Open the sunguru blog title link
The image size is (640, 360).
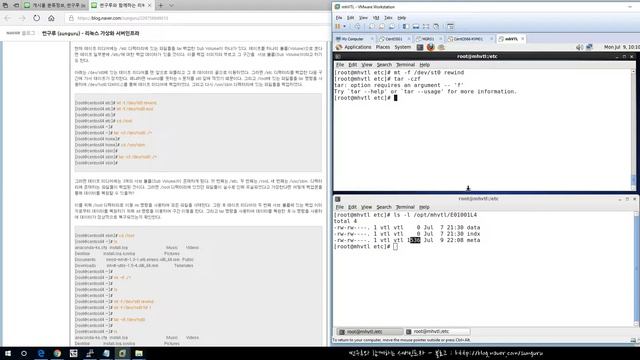point(90,33)
